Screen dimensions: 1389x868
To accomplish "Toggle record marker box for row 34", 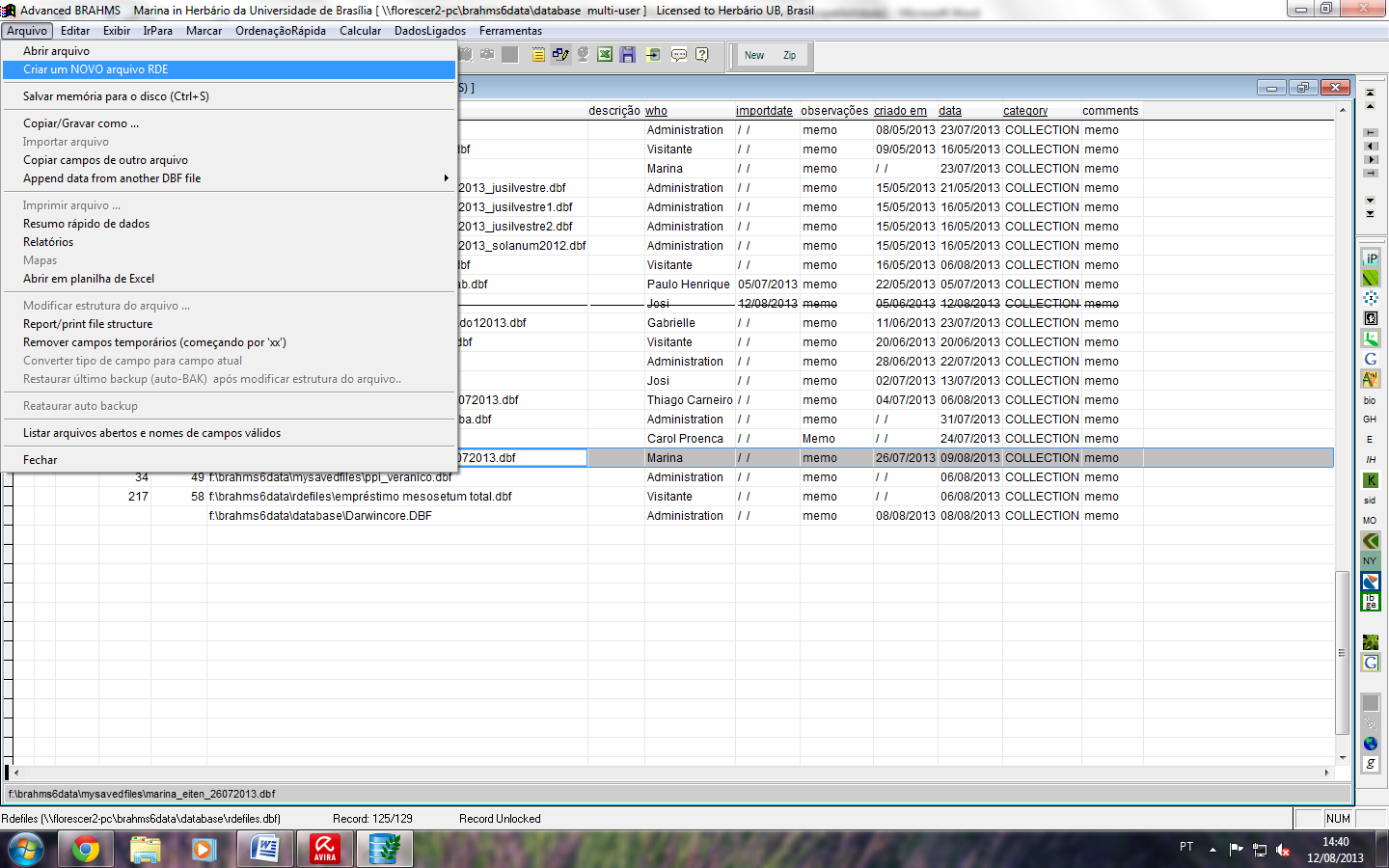I will coord(9,477).
